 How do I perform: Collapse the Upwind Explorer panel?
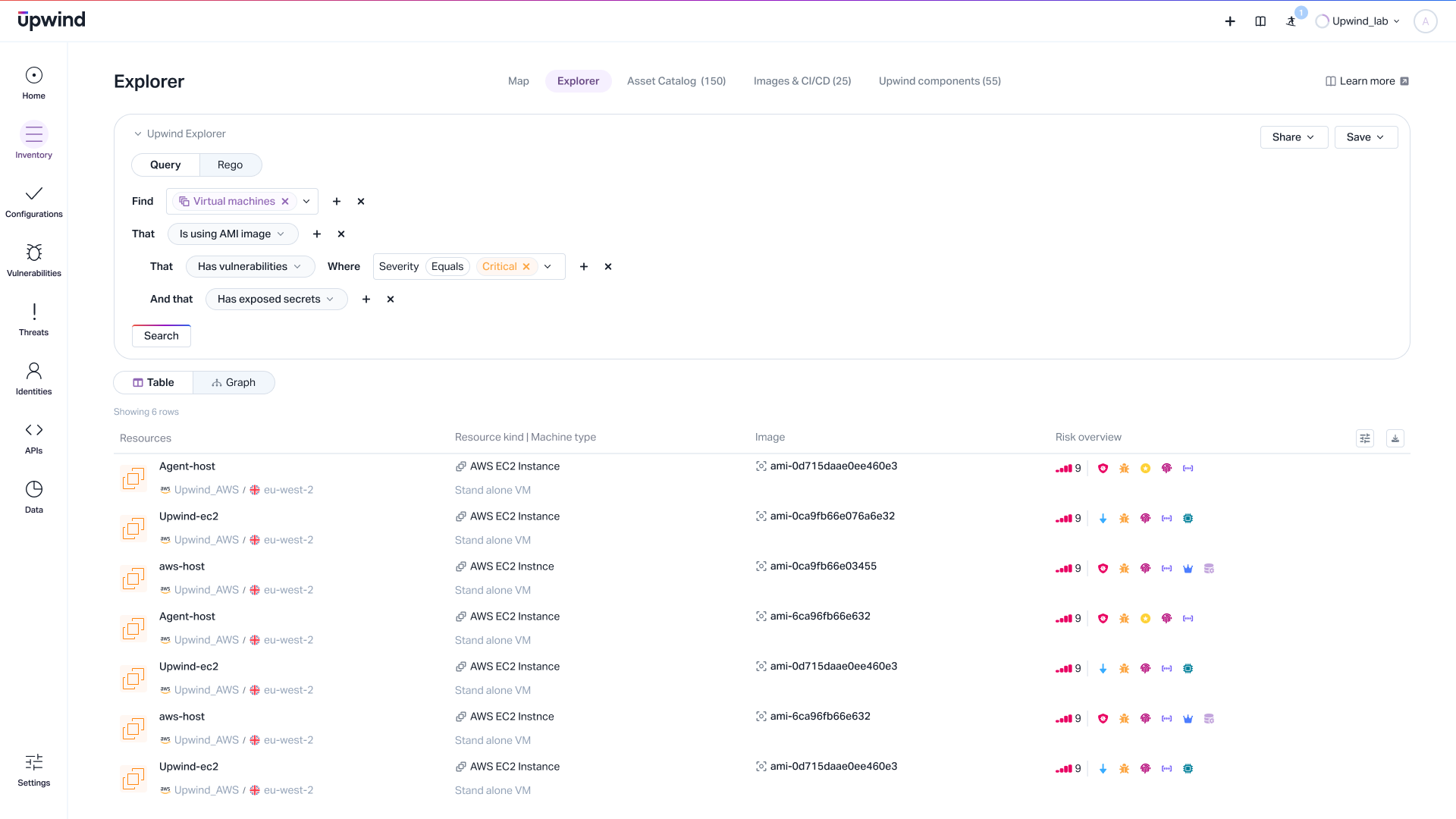(x=138, y=134)
